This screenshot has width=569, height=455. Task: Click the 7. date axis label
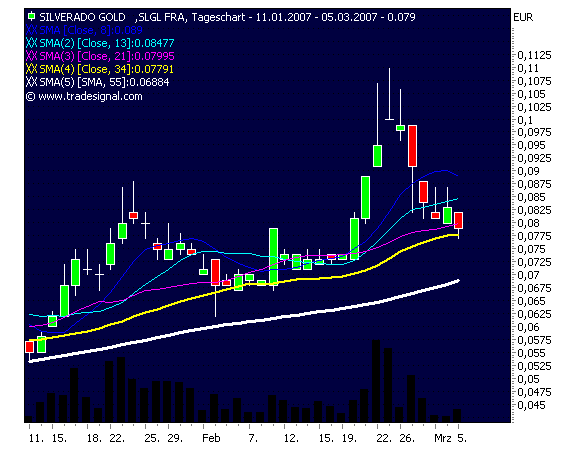coord(253,438)
